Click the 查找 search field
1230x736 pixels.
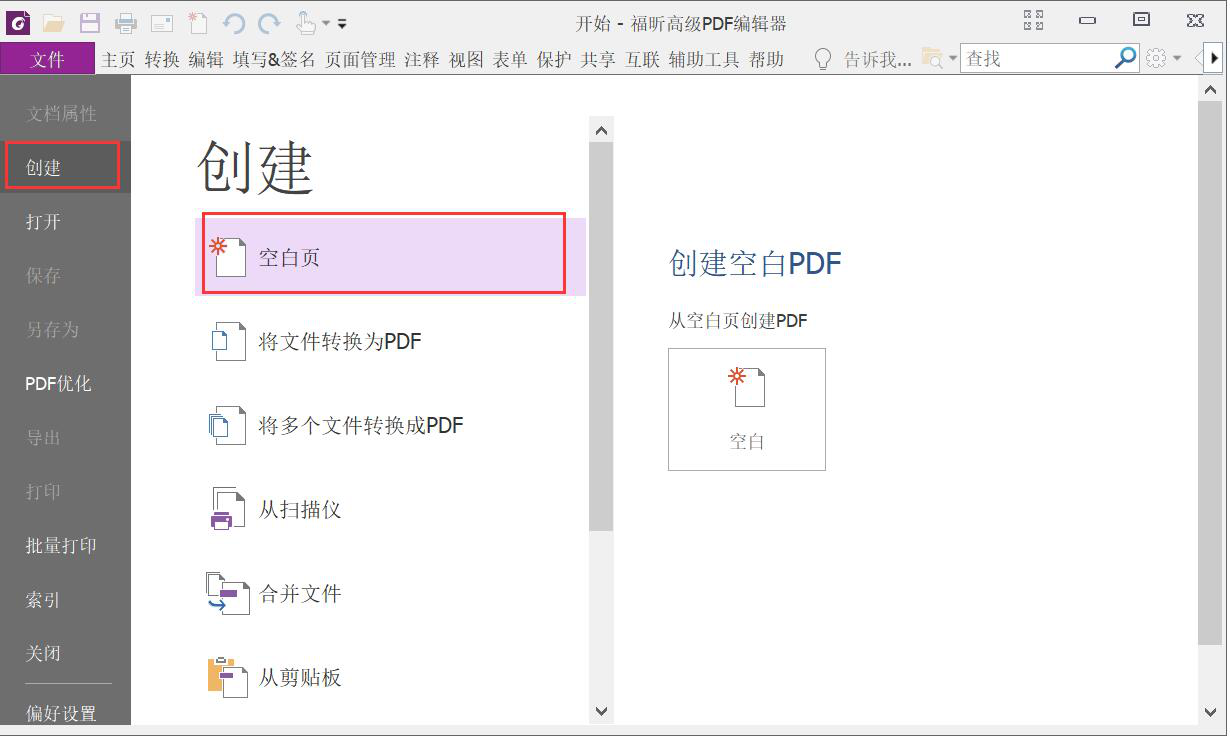(1040, 58)
